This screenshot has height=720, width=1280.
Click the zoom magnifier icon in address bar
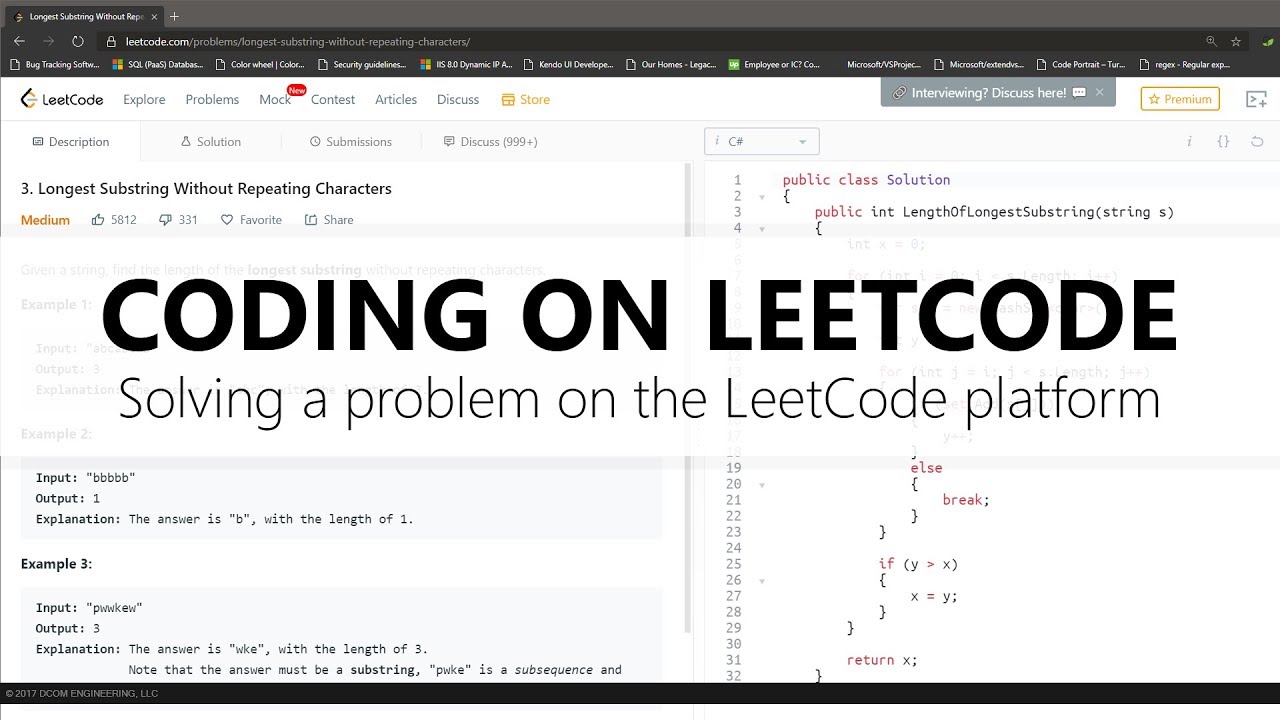coord(1211,41)
